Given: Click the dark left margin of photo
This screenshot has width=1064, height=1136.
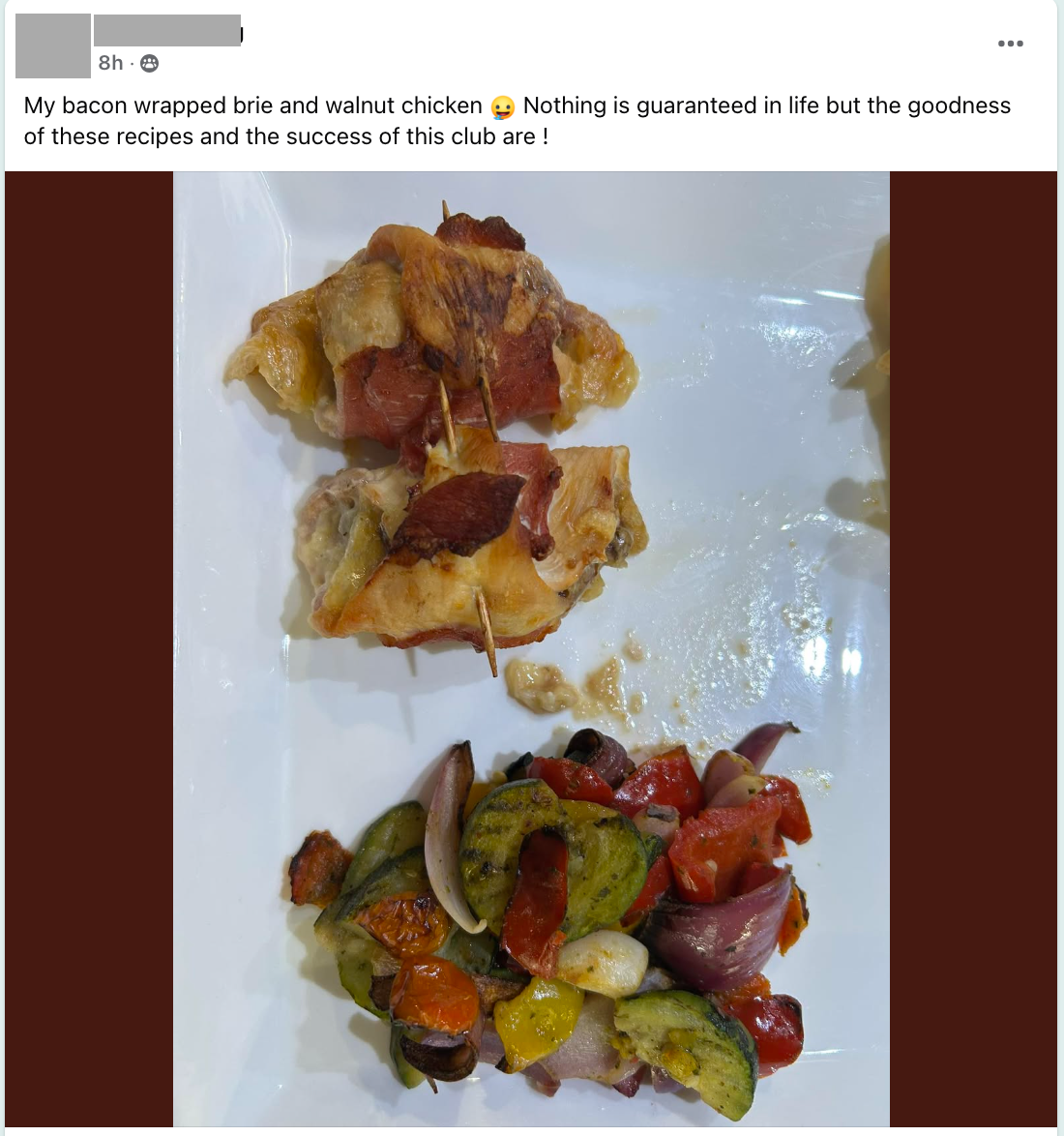Looking at the screenshot, I should pyautogui.click(x=89, y=648).
